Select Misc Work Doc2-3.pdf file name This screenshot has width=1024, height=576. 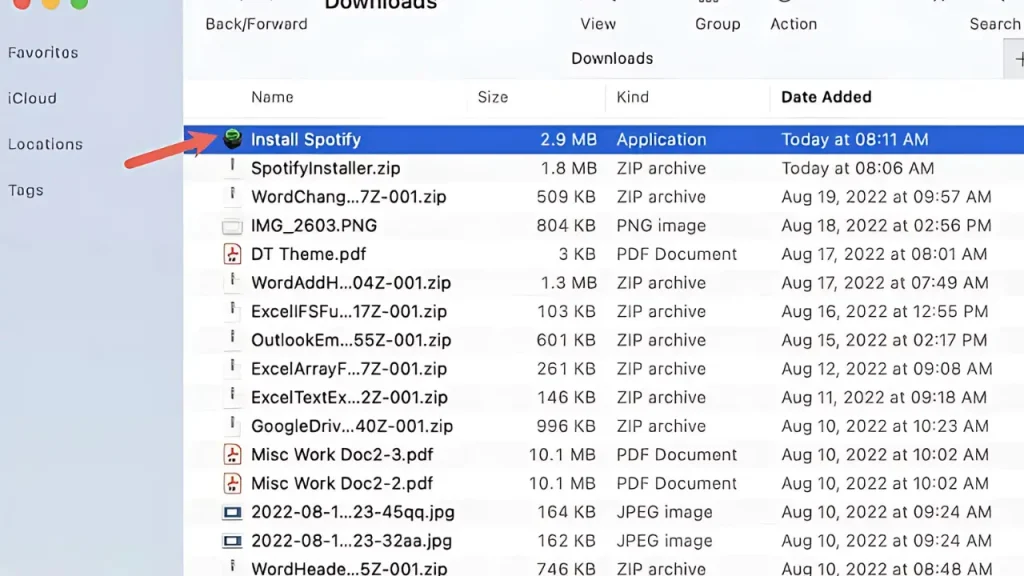[x=342, y=455]
